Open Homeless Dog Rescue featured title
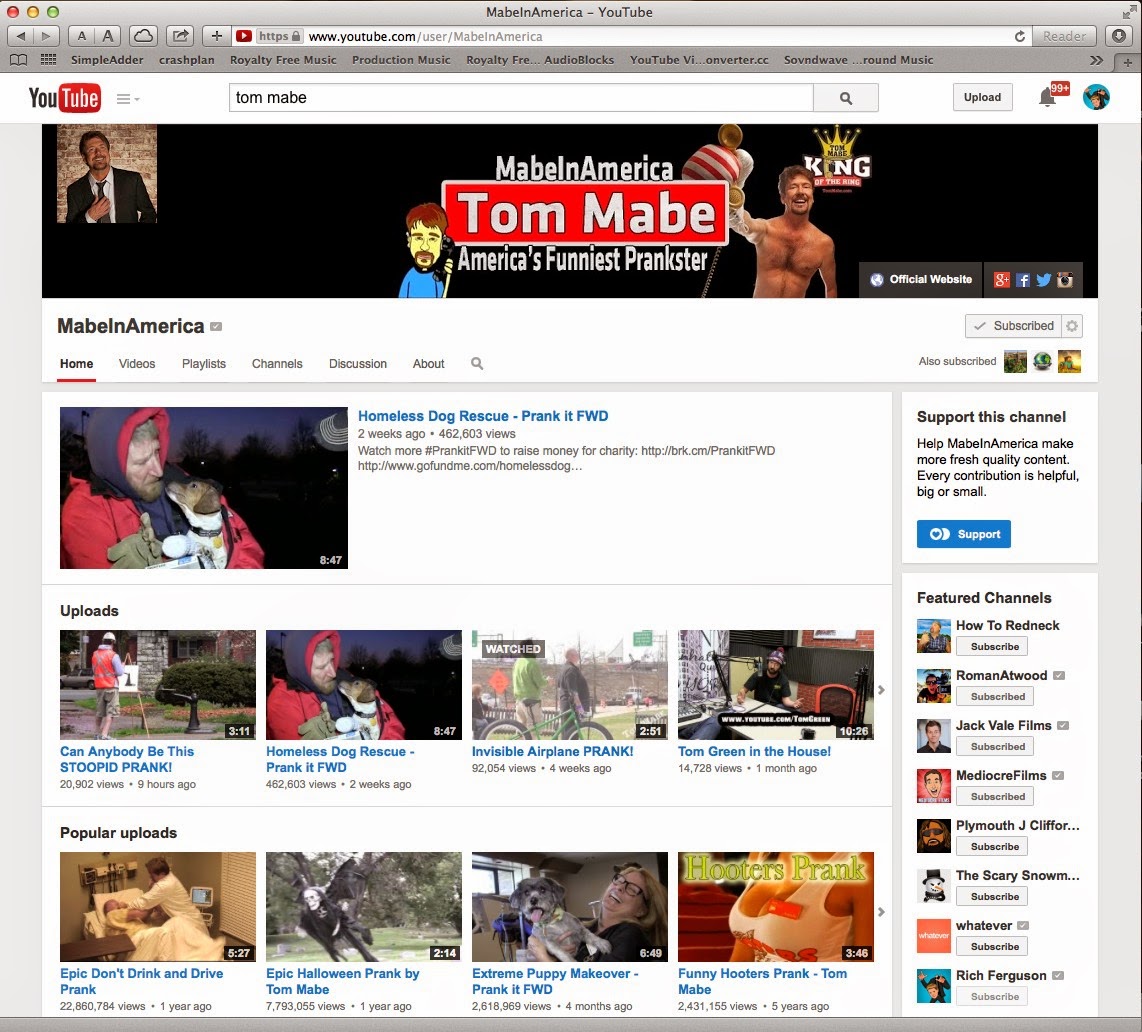The width and height of the screenshot is (1142, 1032). click(x=483, y=416)
